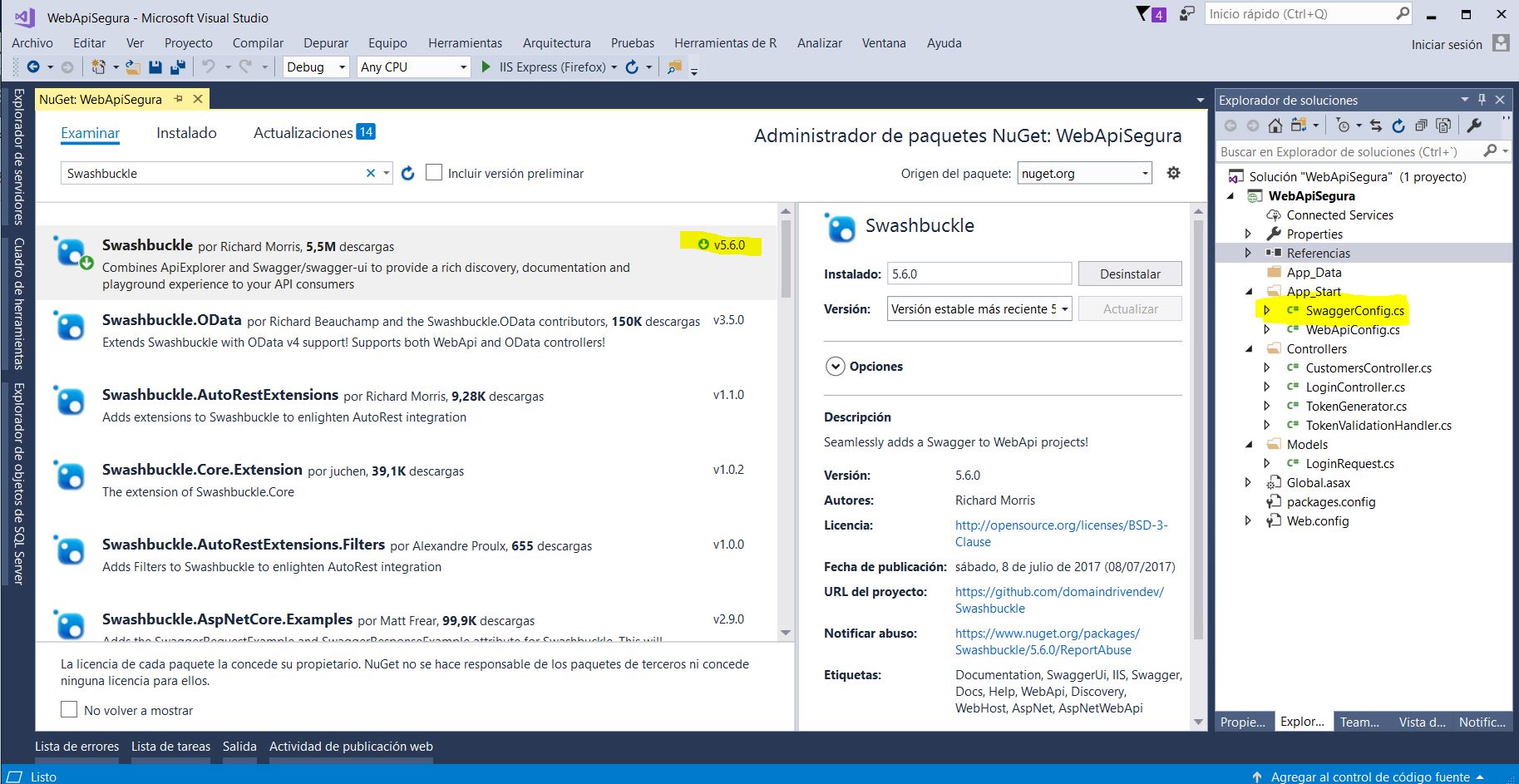Click Sync with Active Document arrows icon
The width and height of the screenshot is (1519, 784).
point(1376,126)
